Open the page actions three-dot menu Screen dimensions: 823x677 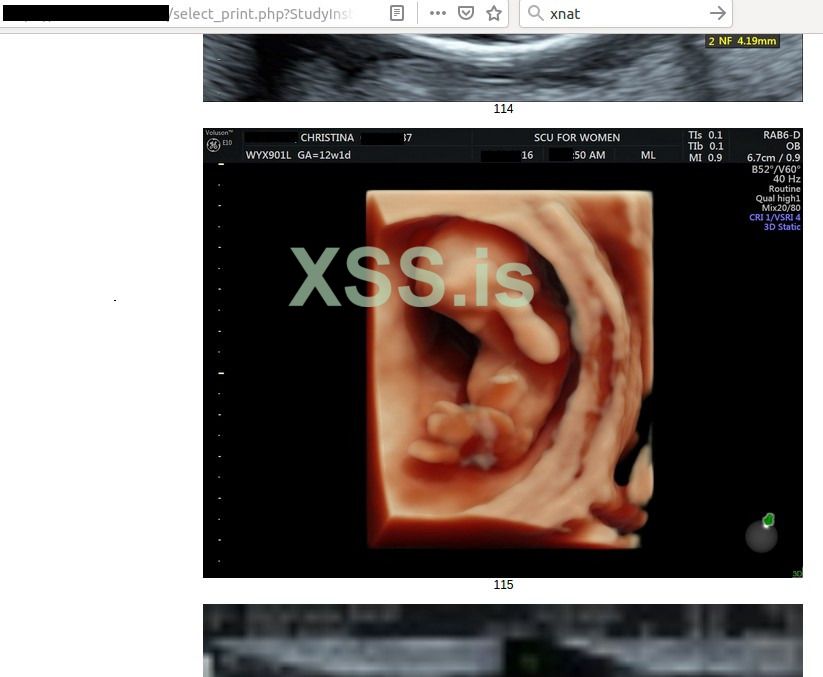coord(438,13)
